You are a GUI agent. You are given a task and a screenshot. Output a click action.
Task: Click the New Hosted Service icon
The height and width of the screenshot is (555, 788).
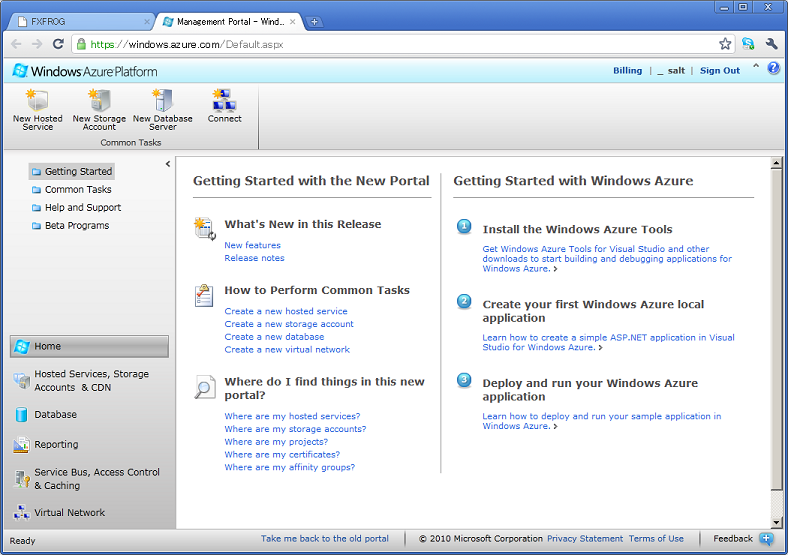37,101
